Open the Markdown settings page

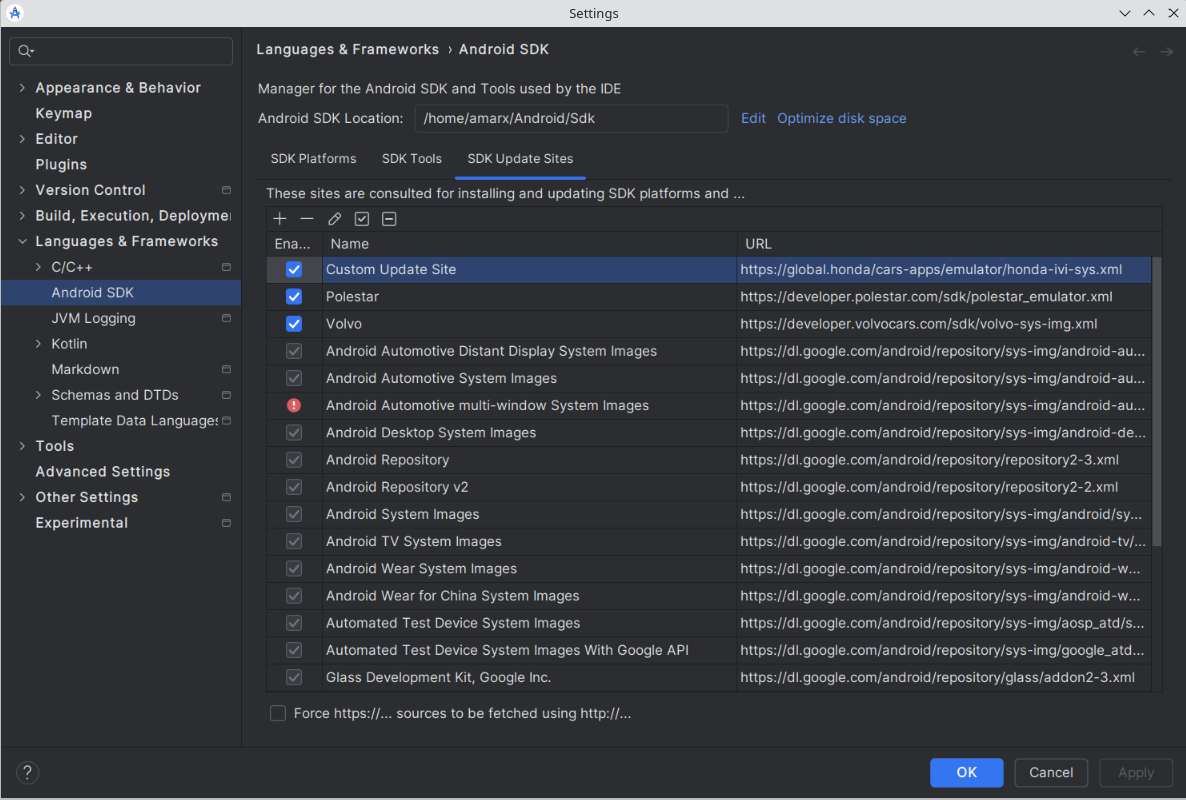(85, 369)
